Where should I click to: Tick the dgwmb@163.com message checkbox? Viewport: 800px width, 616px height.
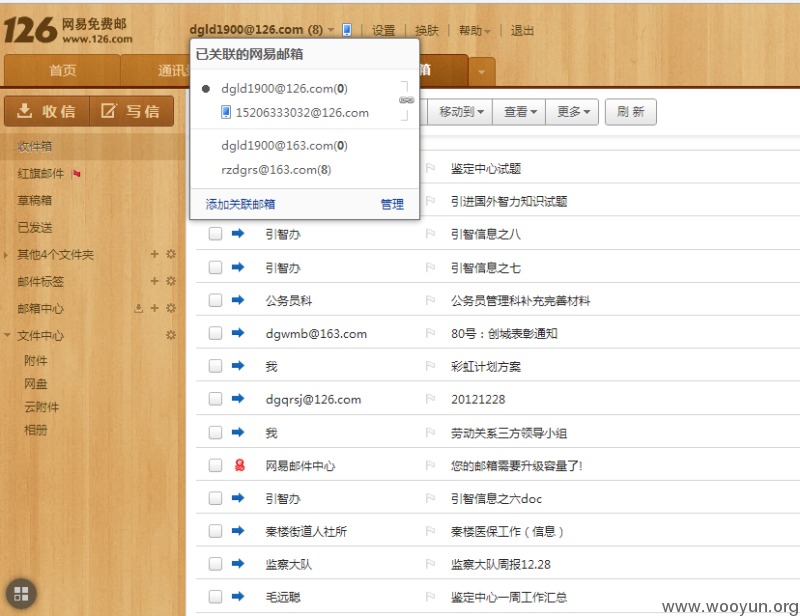(x=215, y=333)
